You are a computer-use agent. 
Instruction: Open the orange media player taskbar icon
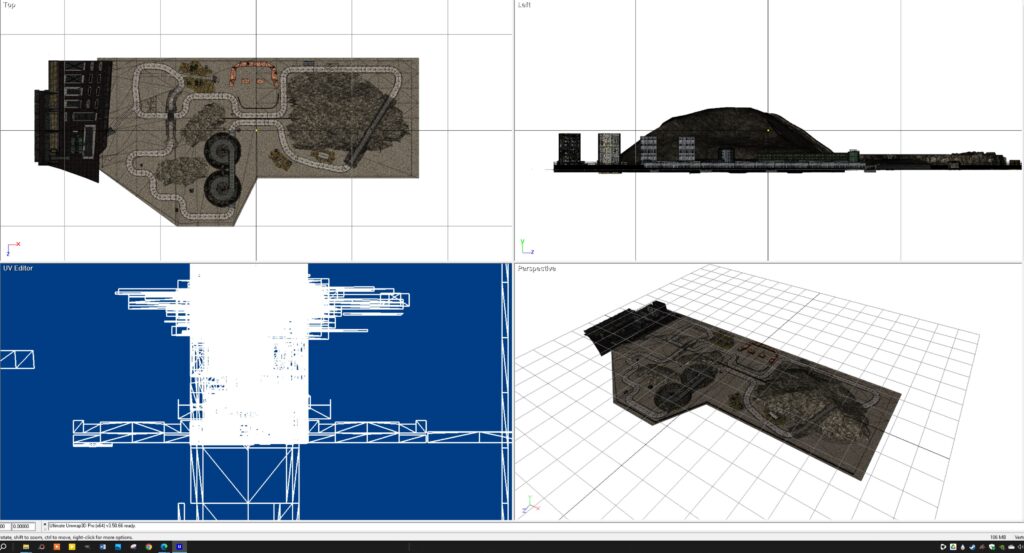point(57,546)
